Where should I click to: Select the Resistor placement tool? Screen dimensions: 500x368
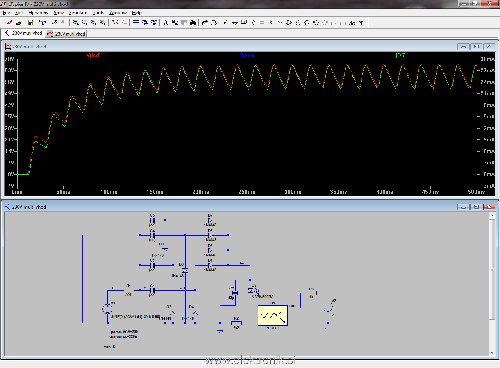click(253, 22)
